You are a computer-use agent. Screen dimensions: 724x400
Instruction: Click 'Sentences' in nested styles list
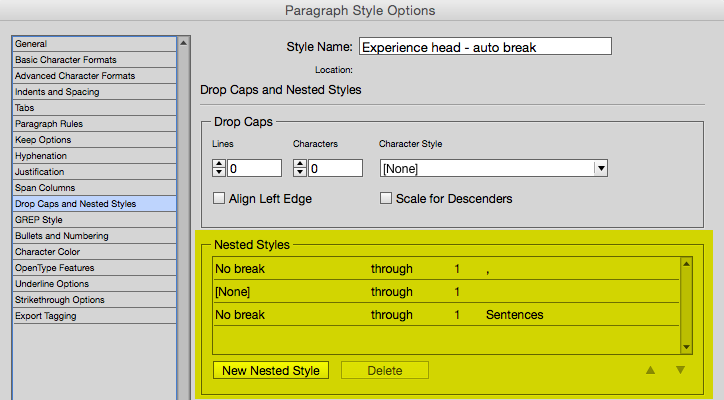coord(514,315)
